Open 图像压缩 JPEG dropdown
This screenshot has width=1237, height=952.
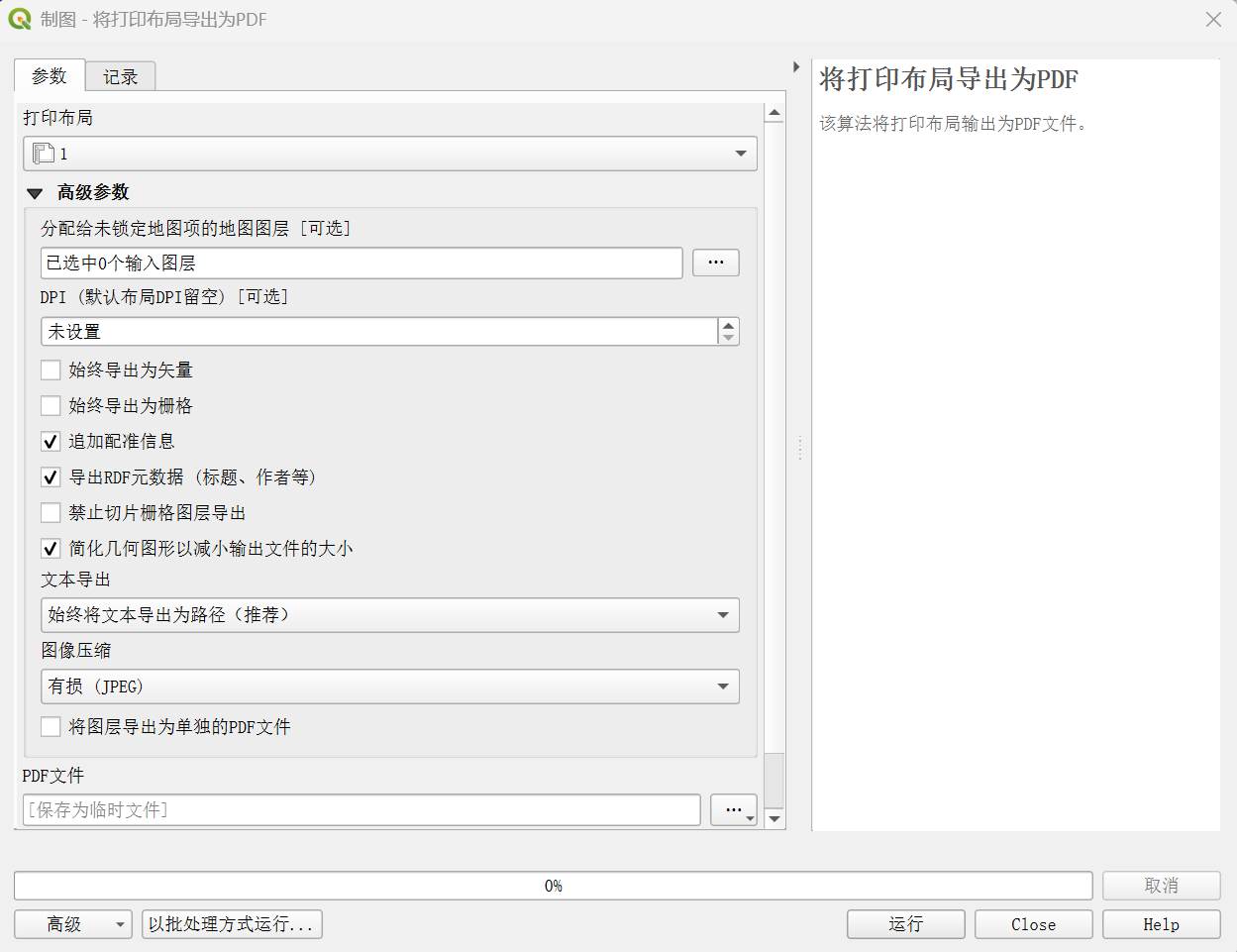tap(390, 687)
